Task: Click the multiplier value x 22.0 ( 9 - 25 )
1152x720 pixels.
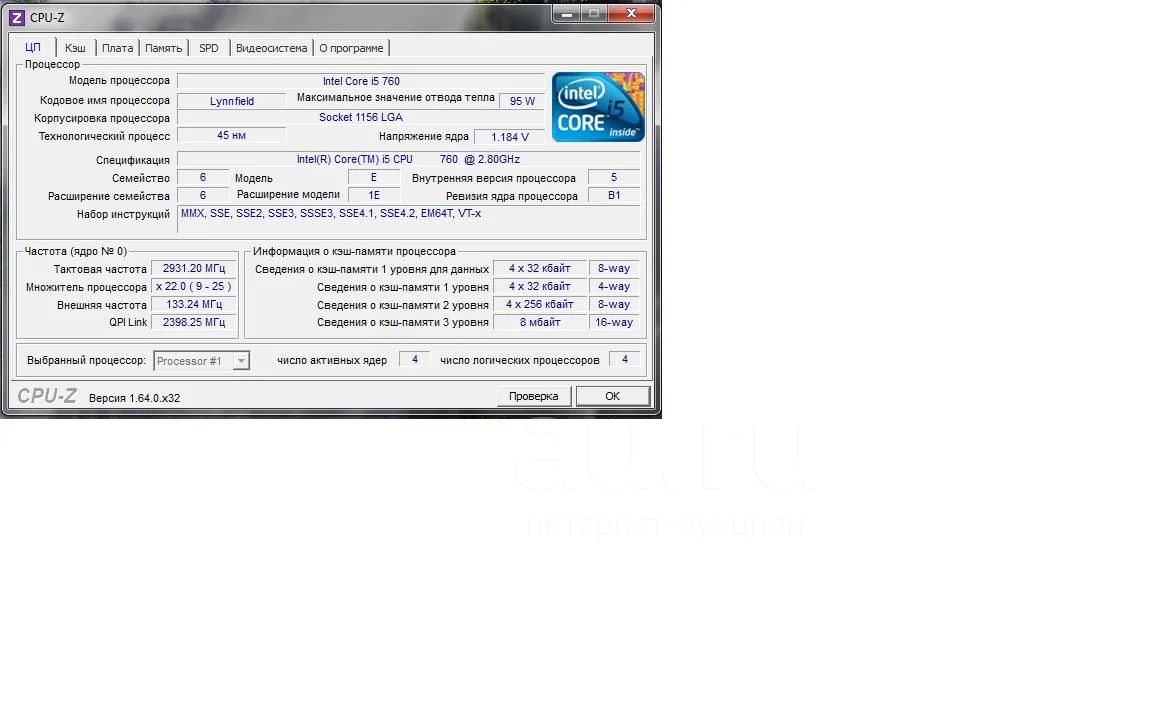Action: [x=194, y=287]
